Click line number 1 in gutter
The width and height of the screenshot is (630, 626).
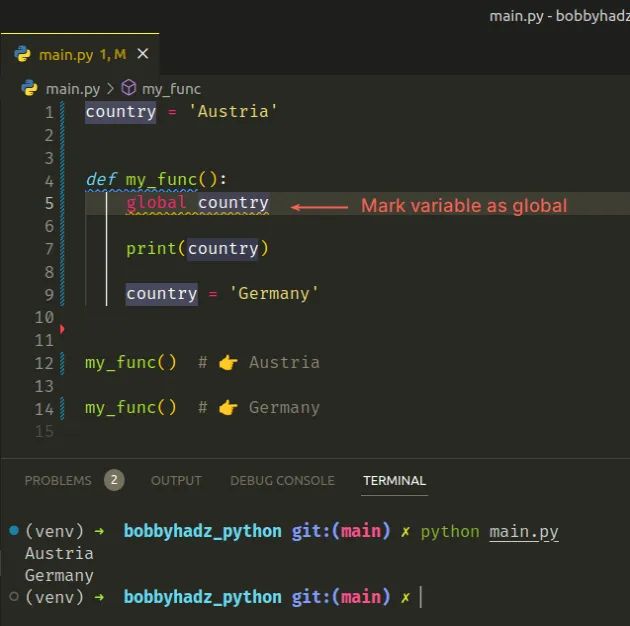(49, 112)
